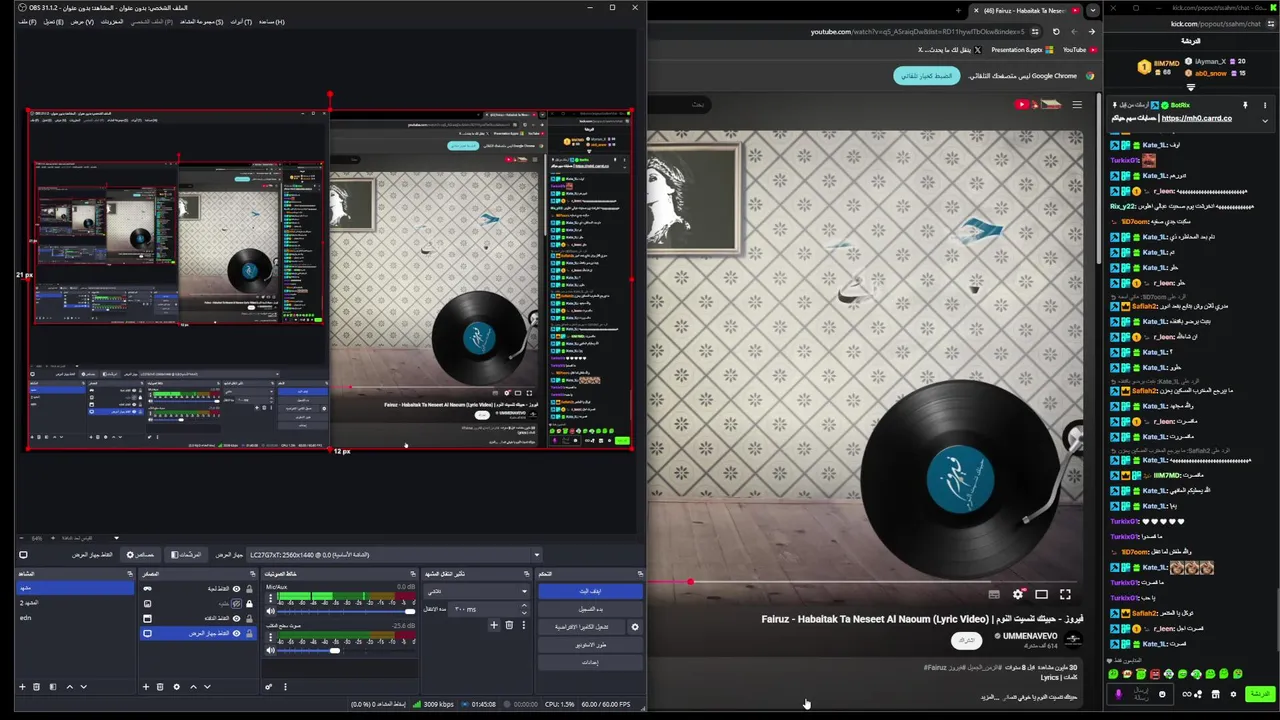The width and height of the screenshot is (1280, 720).
Task: Toggle lock on second source row
Action: tap(249, 603)
